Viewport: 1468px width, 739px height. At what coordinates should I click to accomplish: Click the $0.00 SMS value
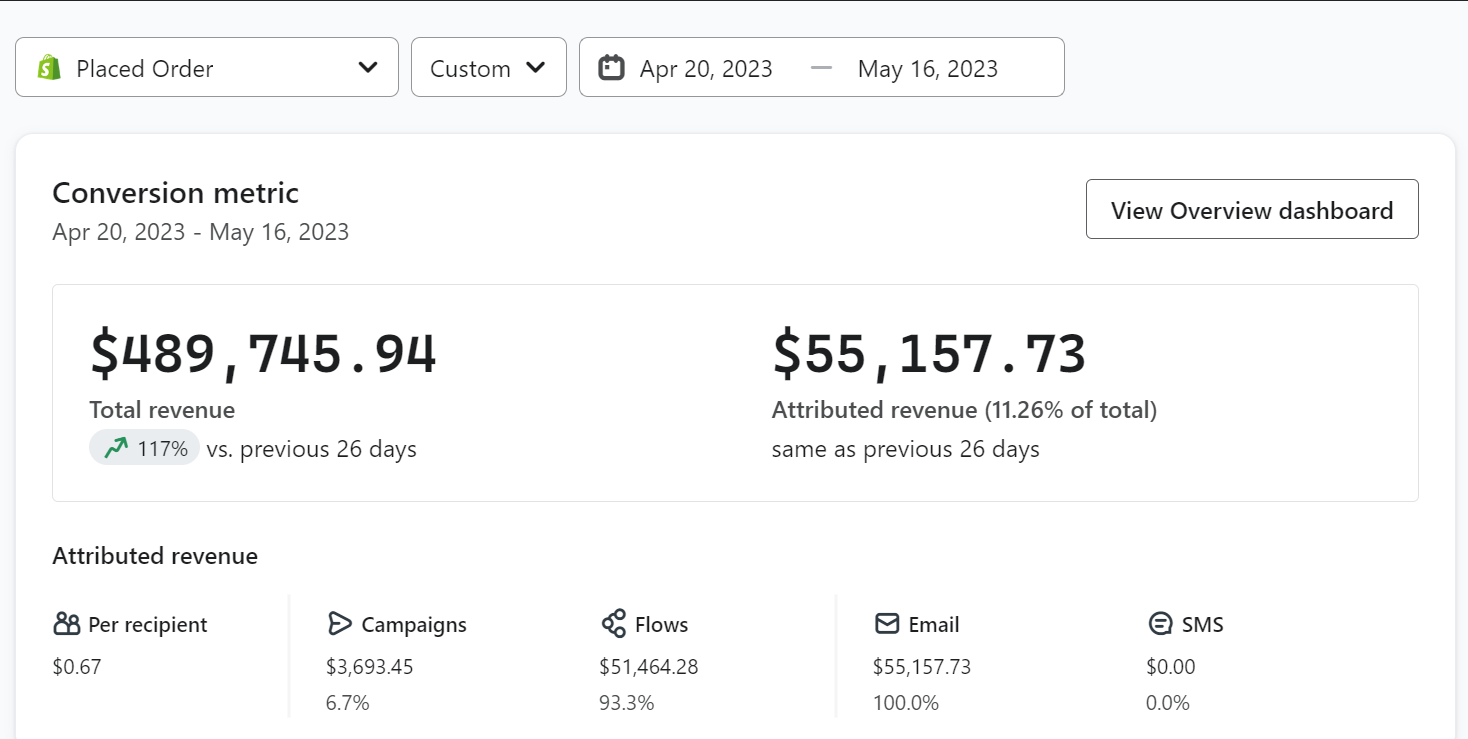(1171, 666)
